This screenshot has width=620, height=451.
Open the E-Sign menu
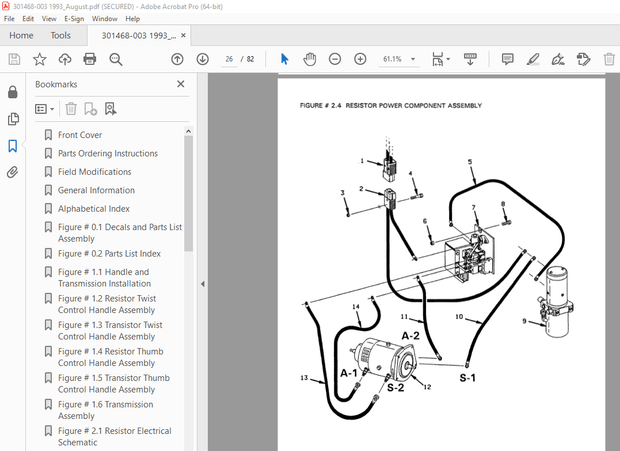coord(74,19)
